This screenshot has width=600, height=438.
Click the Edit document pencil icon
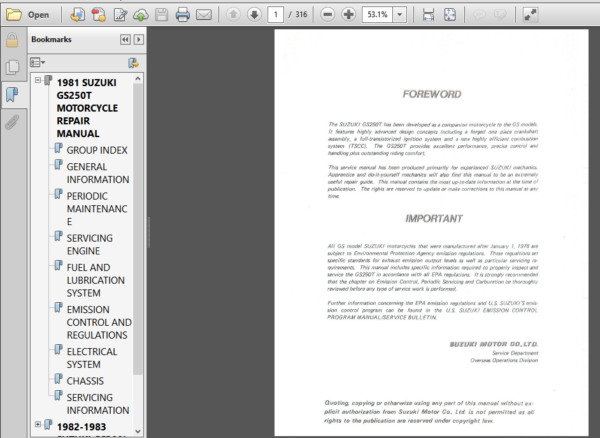(120, 15)
